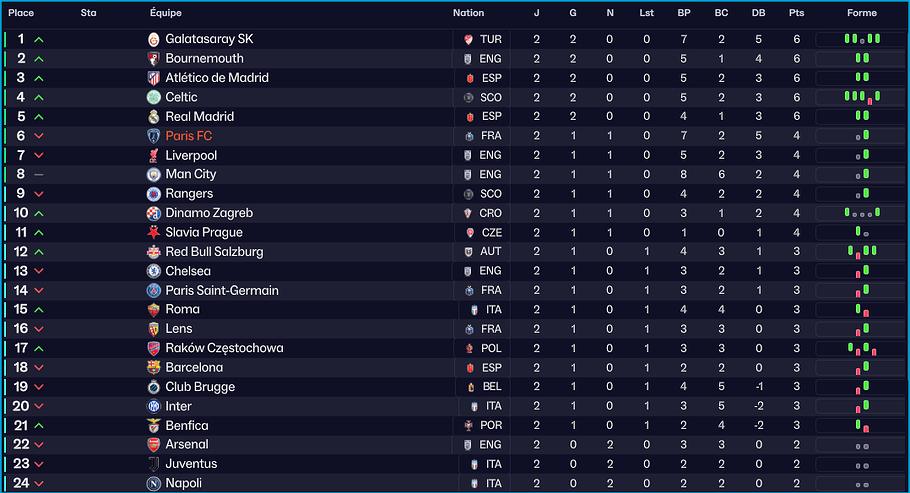Click the Juventus club logo icon
This screenshot has width=910, height=493.
pos(154,464)
